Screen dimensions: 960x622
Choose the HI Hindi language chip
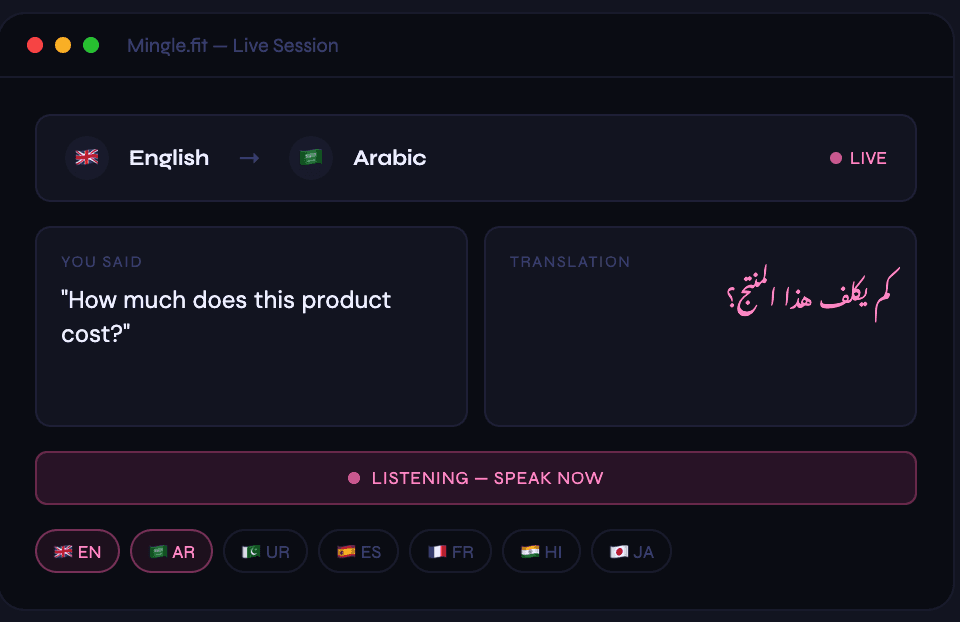541,552
